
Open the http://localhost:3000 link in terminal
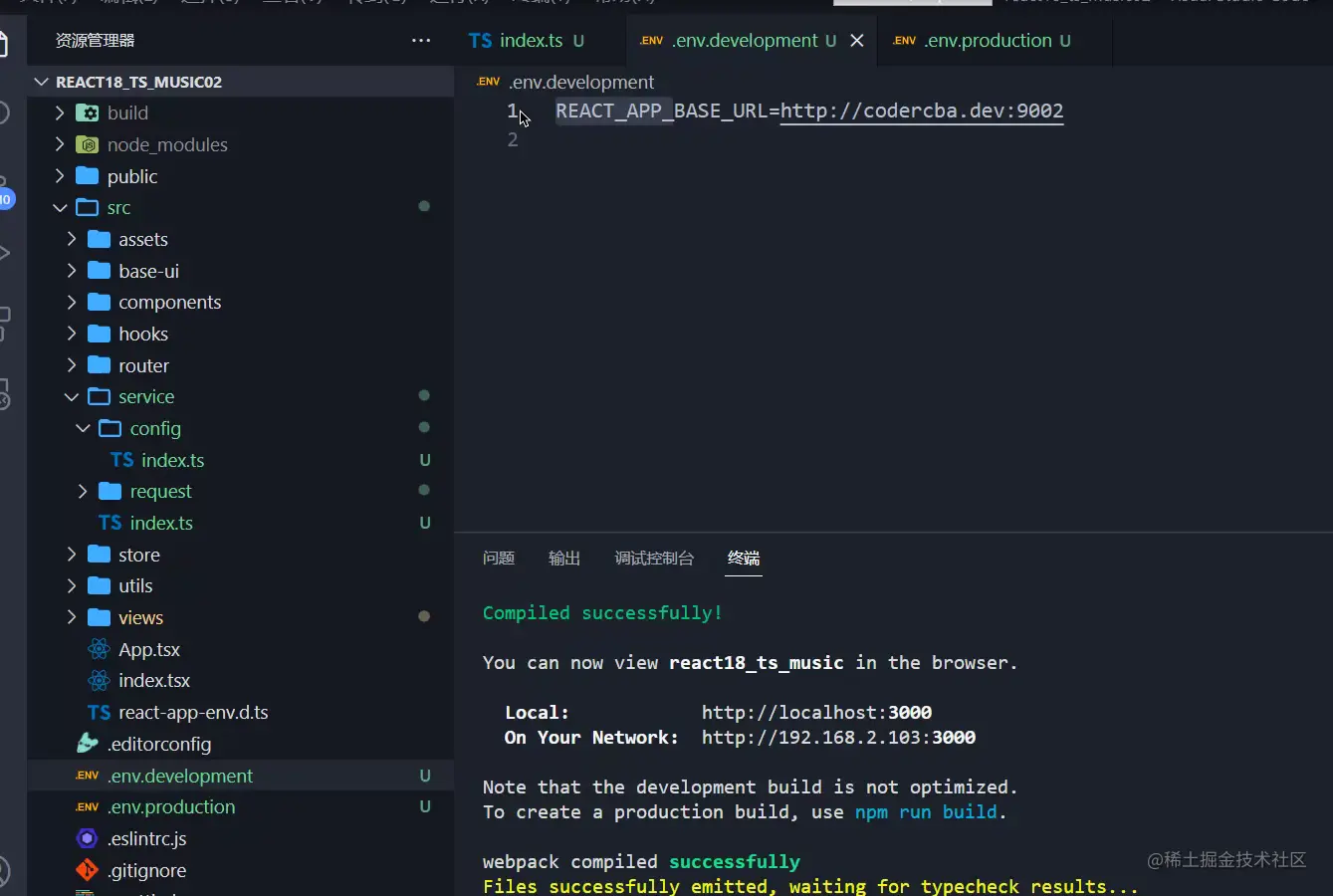click(816, 713)
